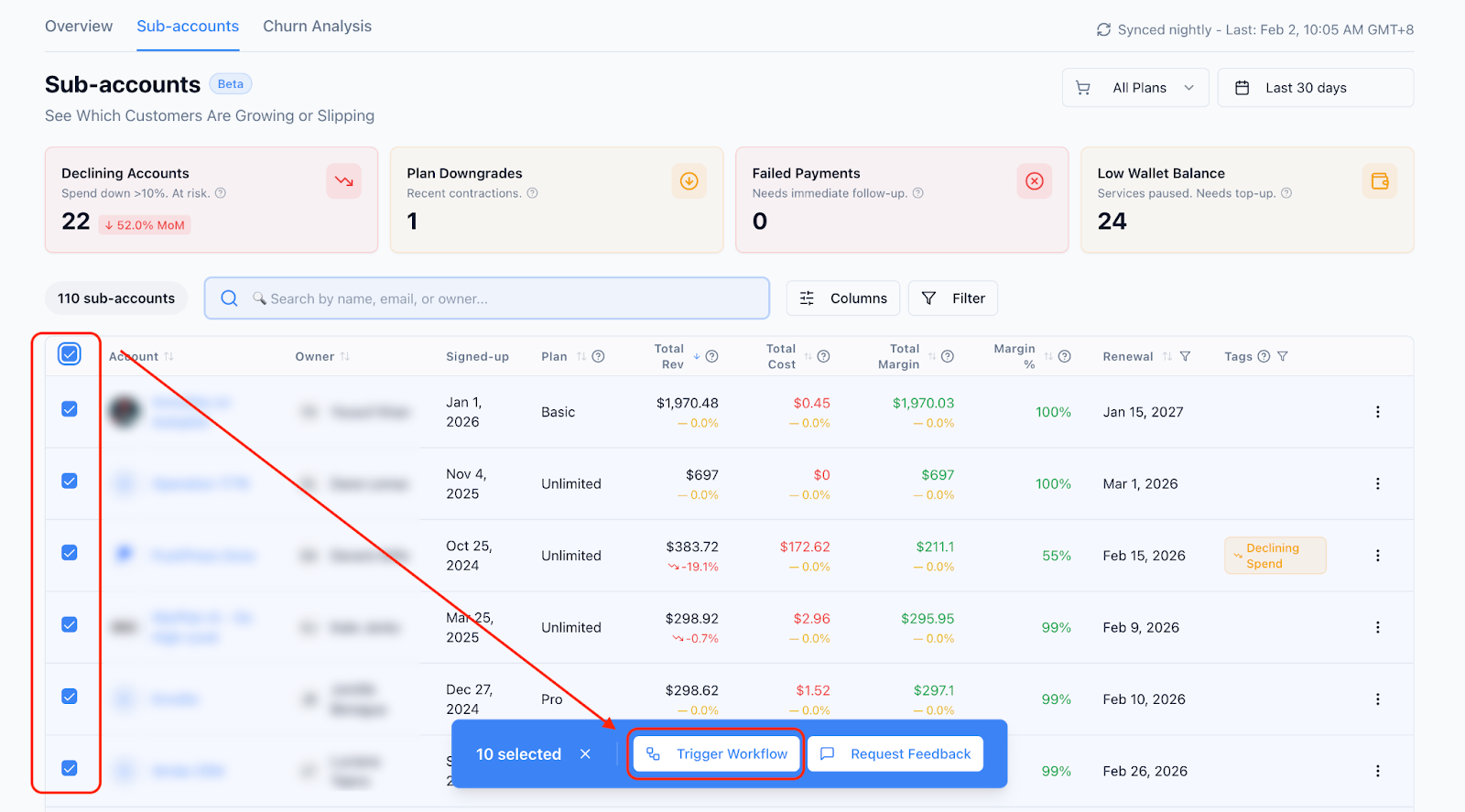Screen dimensions: 1465x812
Task: Open the All Plans dropdown
Action: (x=1135, y=88)
